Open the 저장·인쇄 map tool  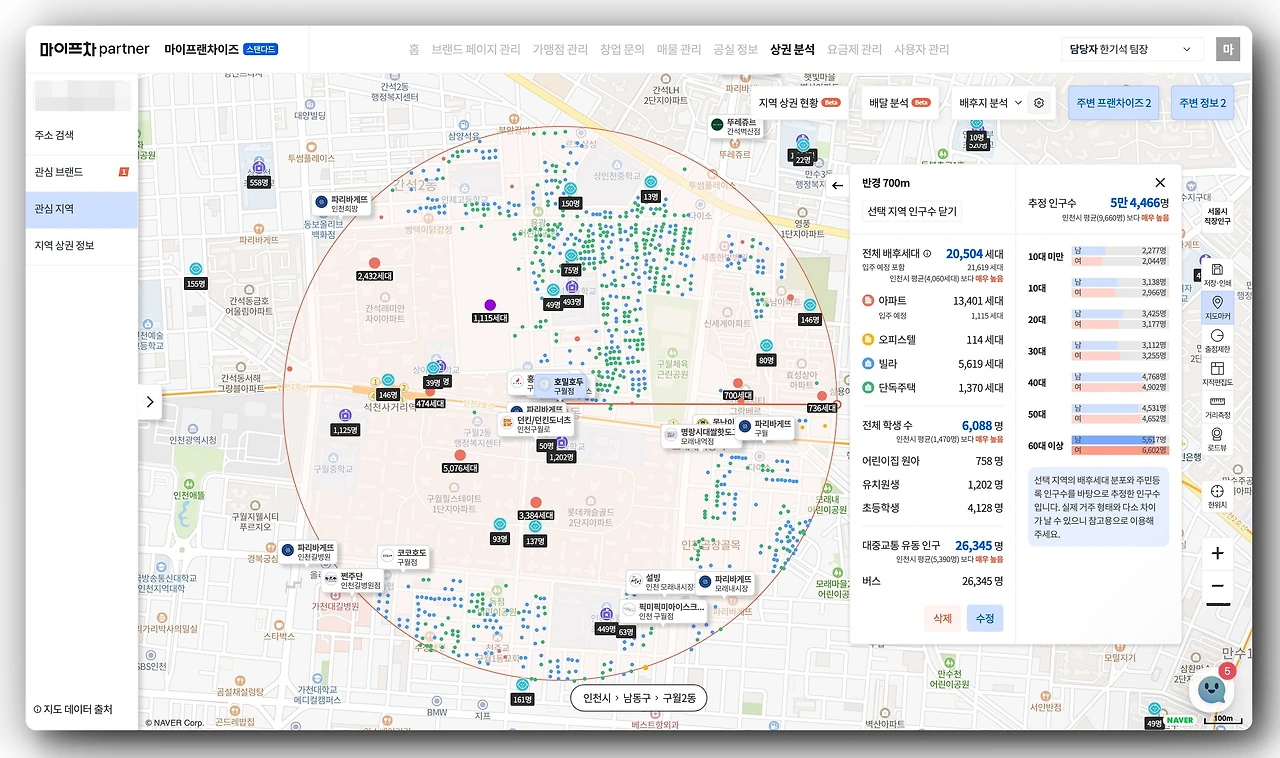pyautogui.click(x=1217, y=275)
